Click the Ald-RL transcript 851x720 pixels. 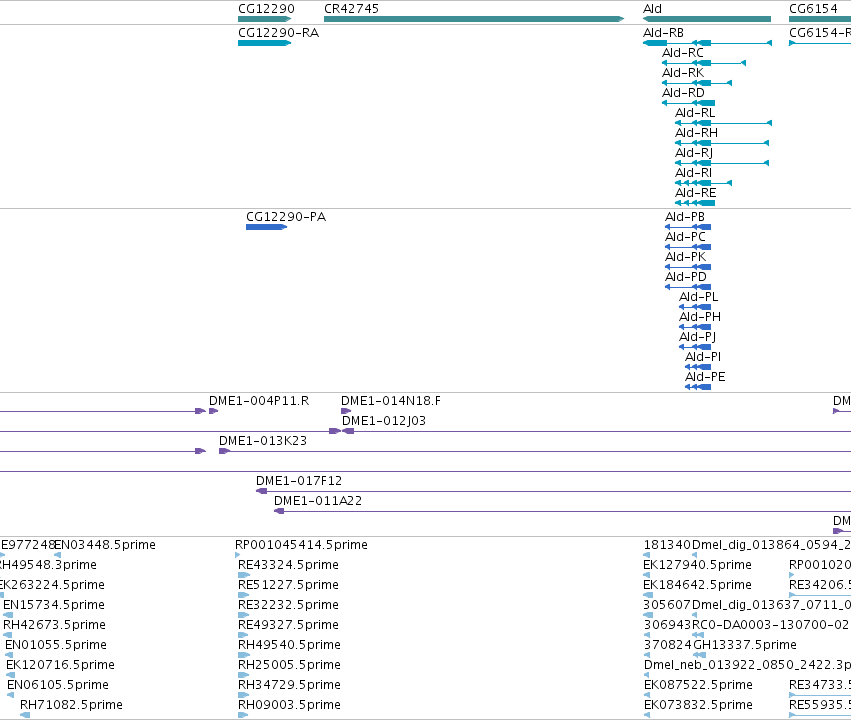pyautogui.click(x=723, y=123)
